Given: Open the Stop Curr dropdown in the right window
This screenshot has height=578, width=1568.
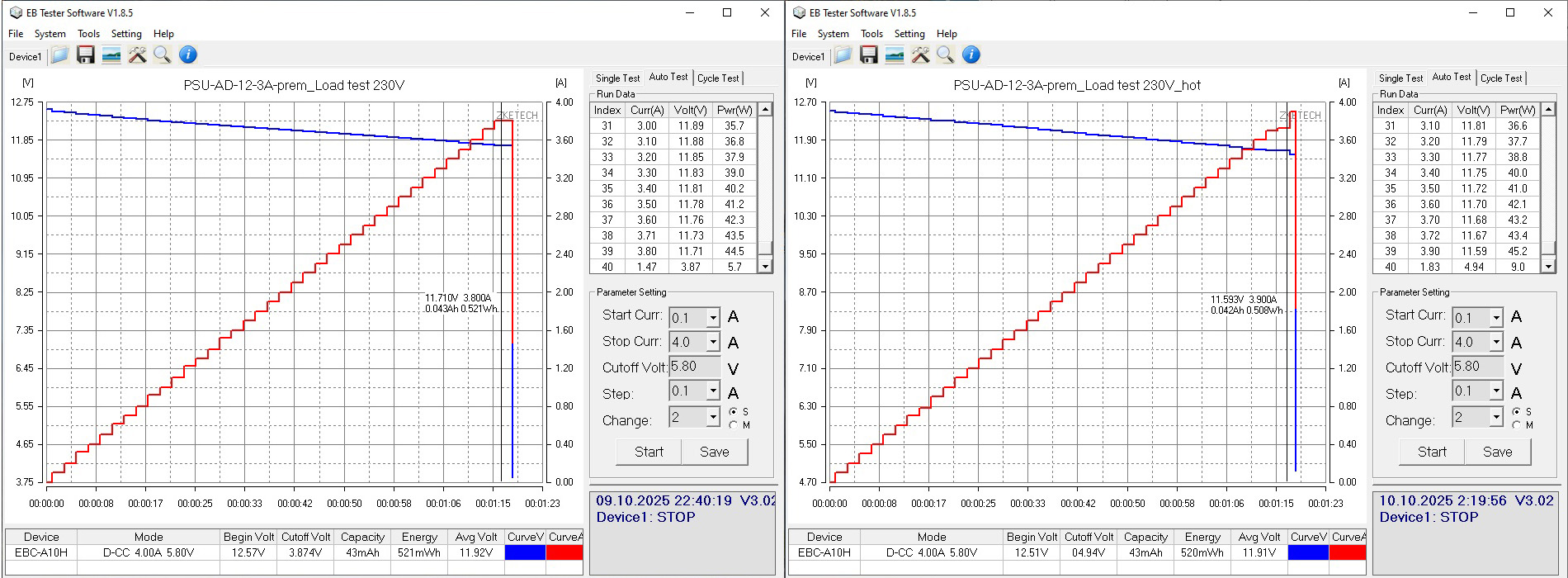Looking at the screenshot, I should click(1496, 342).
